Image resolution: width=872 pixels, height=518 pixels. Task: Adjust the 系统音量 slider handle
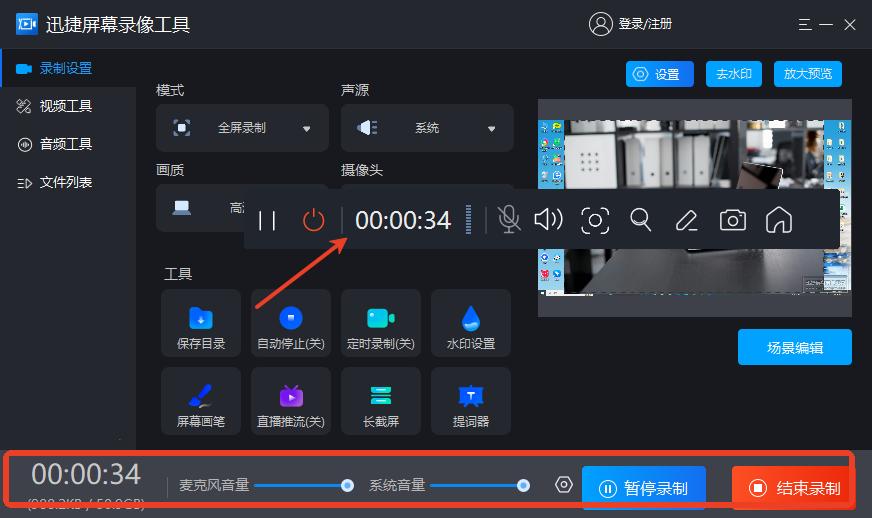523,486
